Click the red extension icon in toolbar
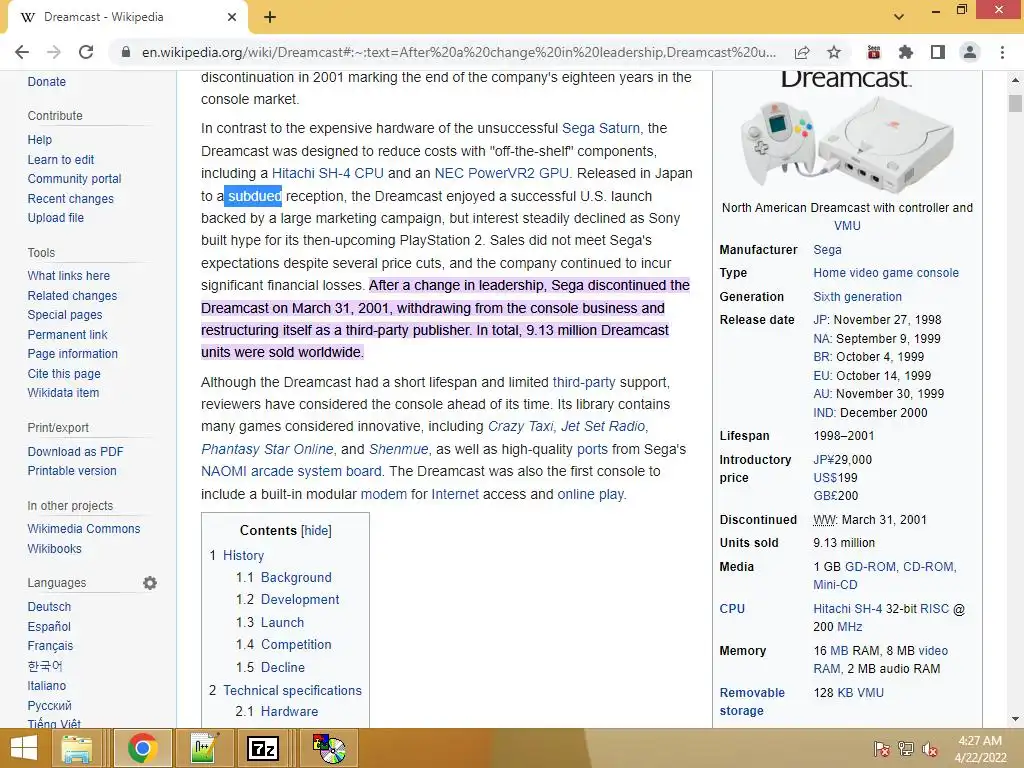Viewport: 1024px width, 768px height. [x=874, y=52]
